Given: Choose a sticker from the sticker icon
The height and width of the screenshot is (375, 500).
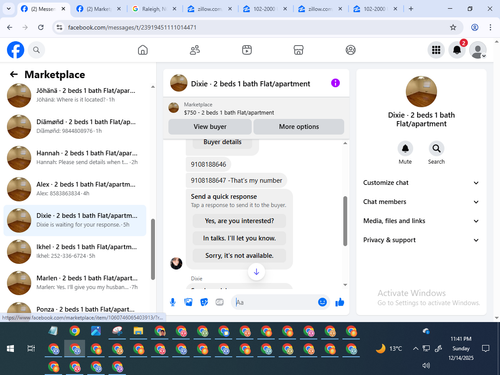Looking at the screenshot, I should tap(204, 302).
